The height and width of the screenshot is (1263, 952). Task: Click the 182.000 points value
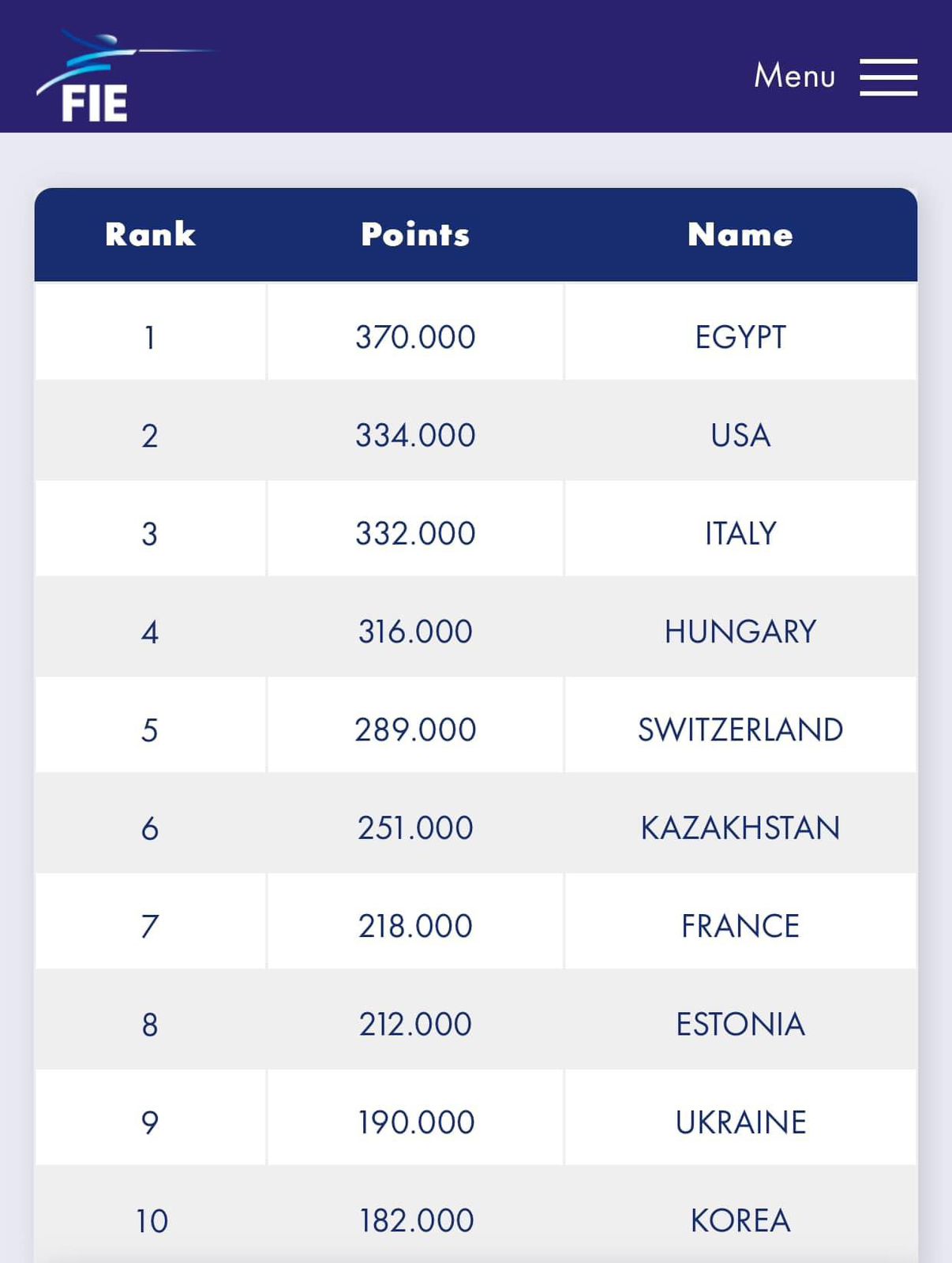[x=415, y=1220]
